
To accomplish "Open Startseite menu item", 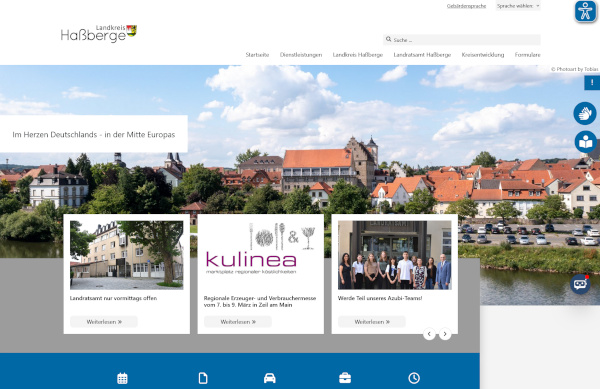I will 257,55.
